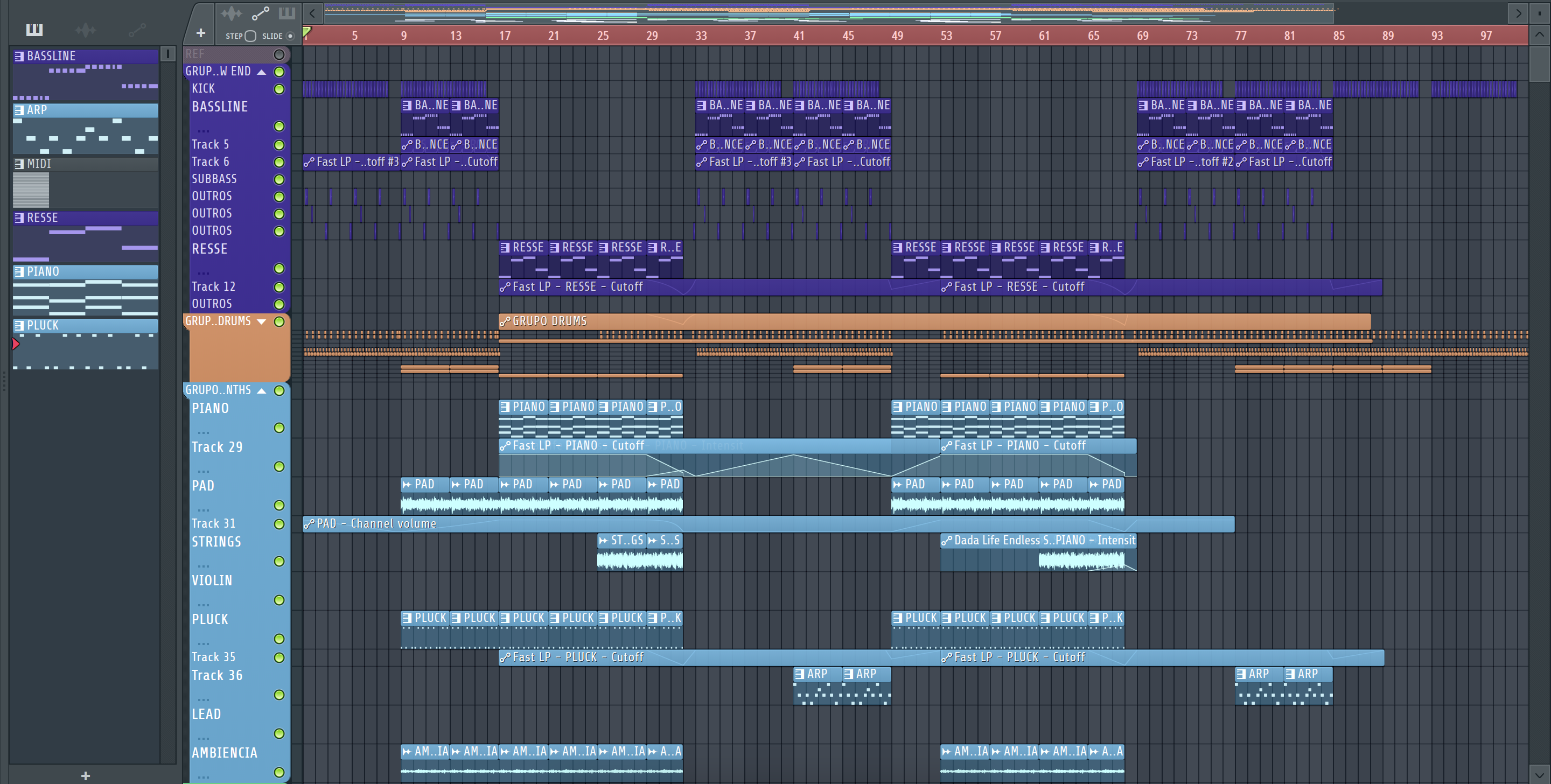Show automation clips in the picker panel
1551x784 pixels.
(137, 30)
